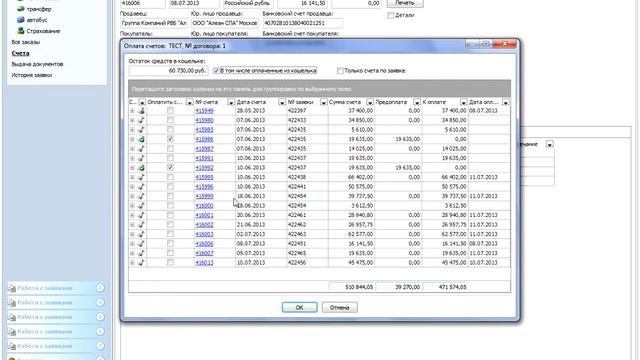Click the автобус icon in sidebar

(x=20, y=20)
